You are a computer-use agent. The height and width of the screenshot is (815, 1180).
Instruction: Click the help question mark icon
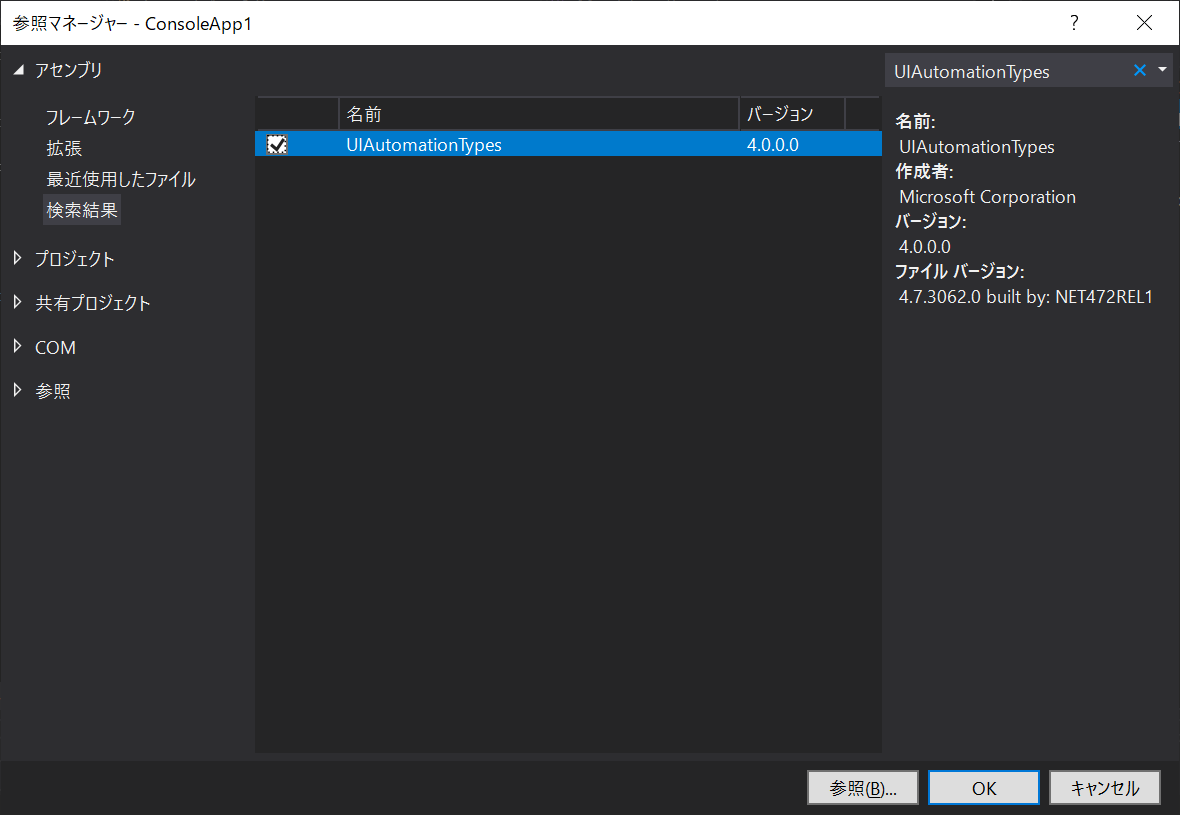click(x=1074, y=22)
